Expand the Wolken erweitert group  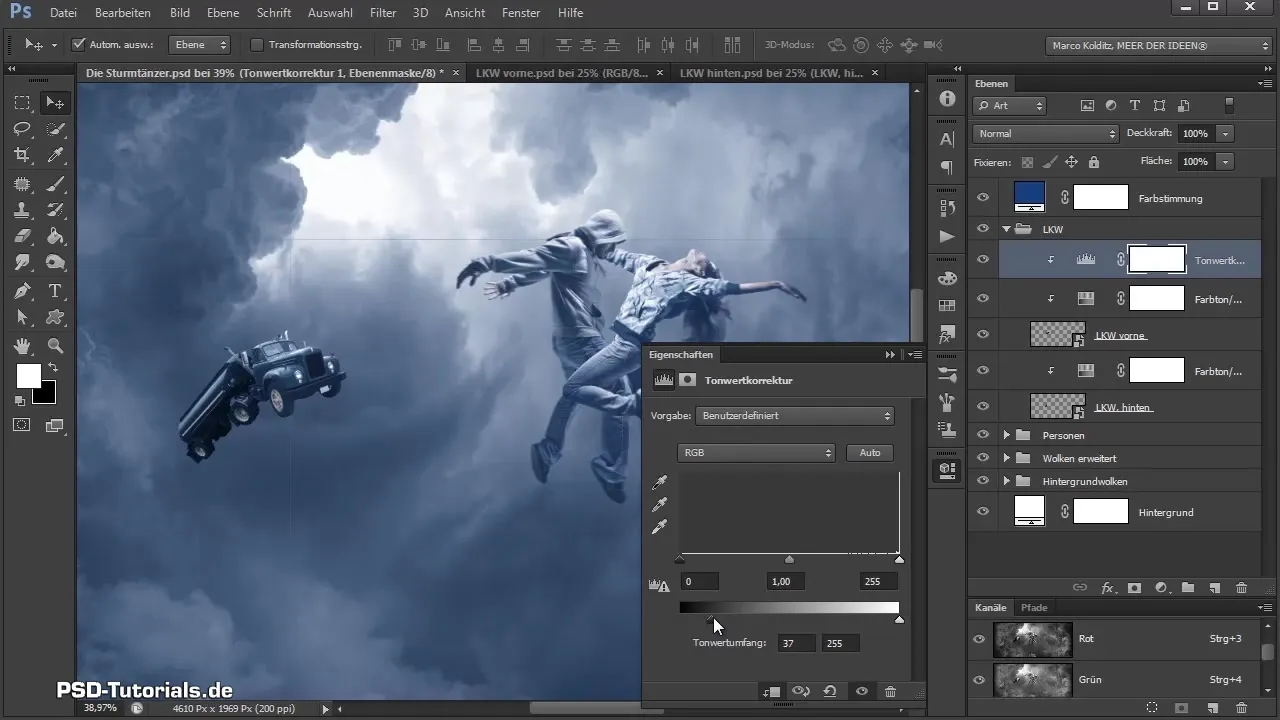coord(1007,458)
